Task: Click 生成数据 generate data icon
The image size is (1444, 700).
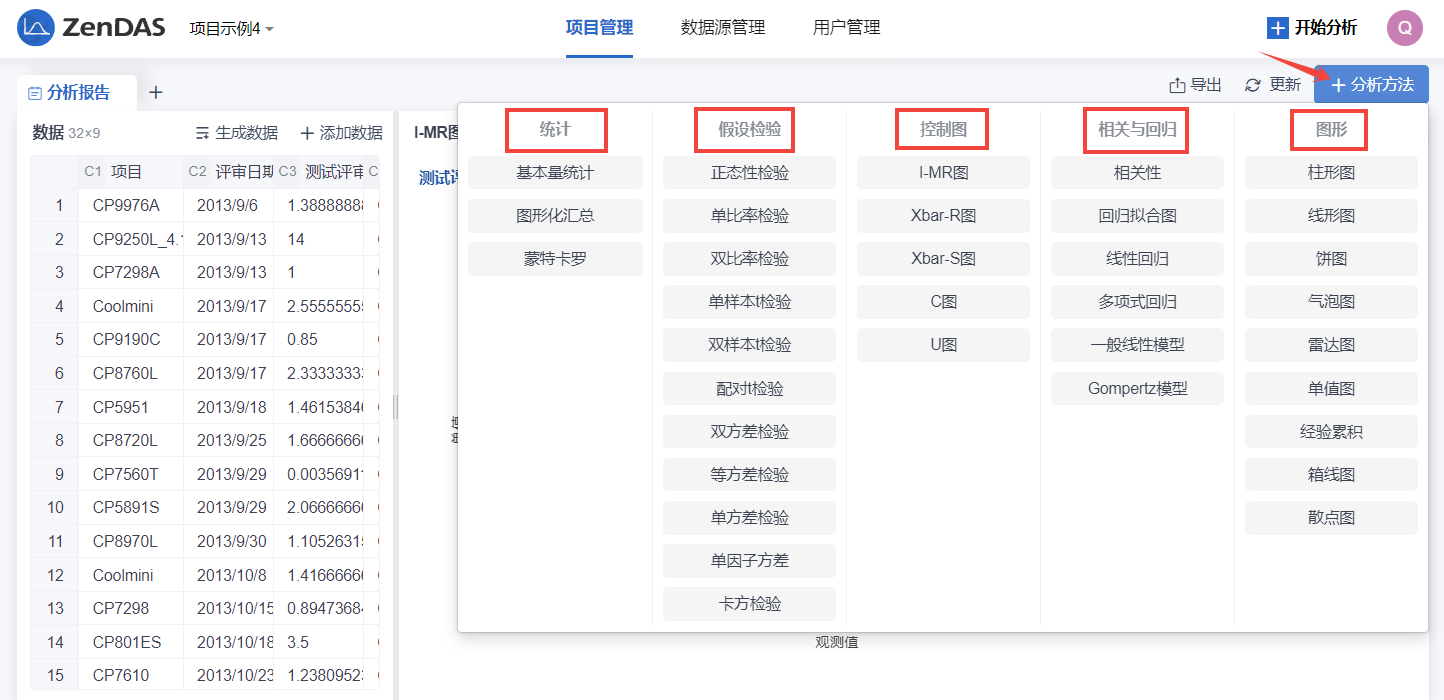Action: point(202,133)
